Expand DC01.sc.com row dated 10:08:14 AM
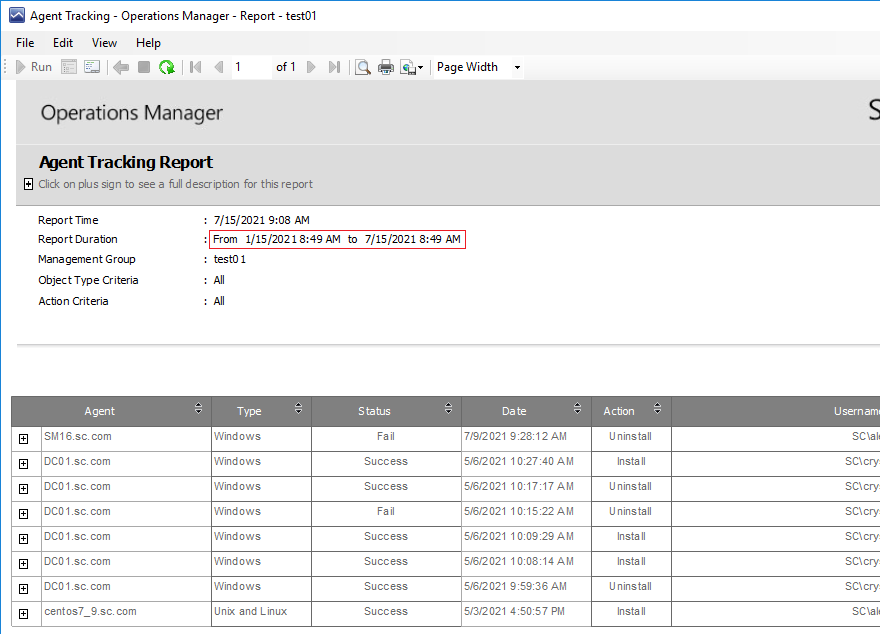This screenshot has width=880, height=634. tap(24, 563)
